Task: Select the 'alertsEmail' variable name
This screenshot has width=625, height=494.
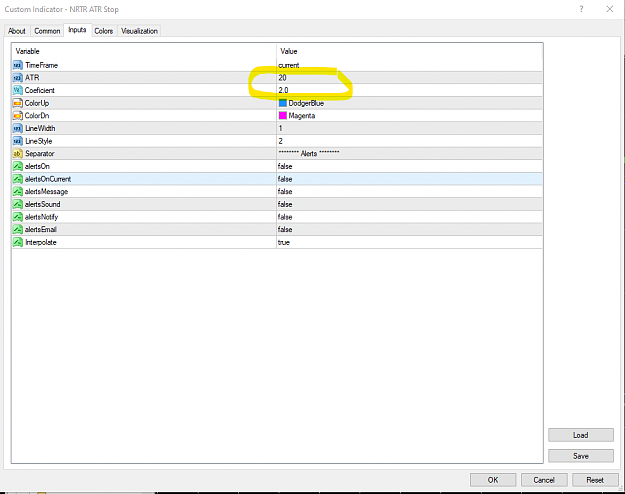Action: click(41, 230)
